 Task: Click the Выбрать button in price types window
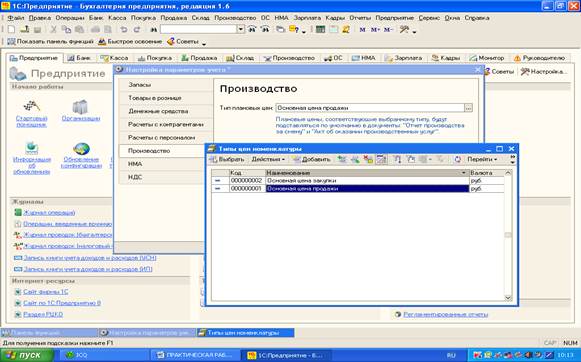[x=227, y=159]
